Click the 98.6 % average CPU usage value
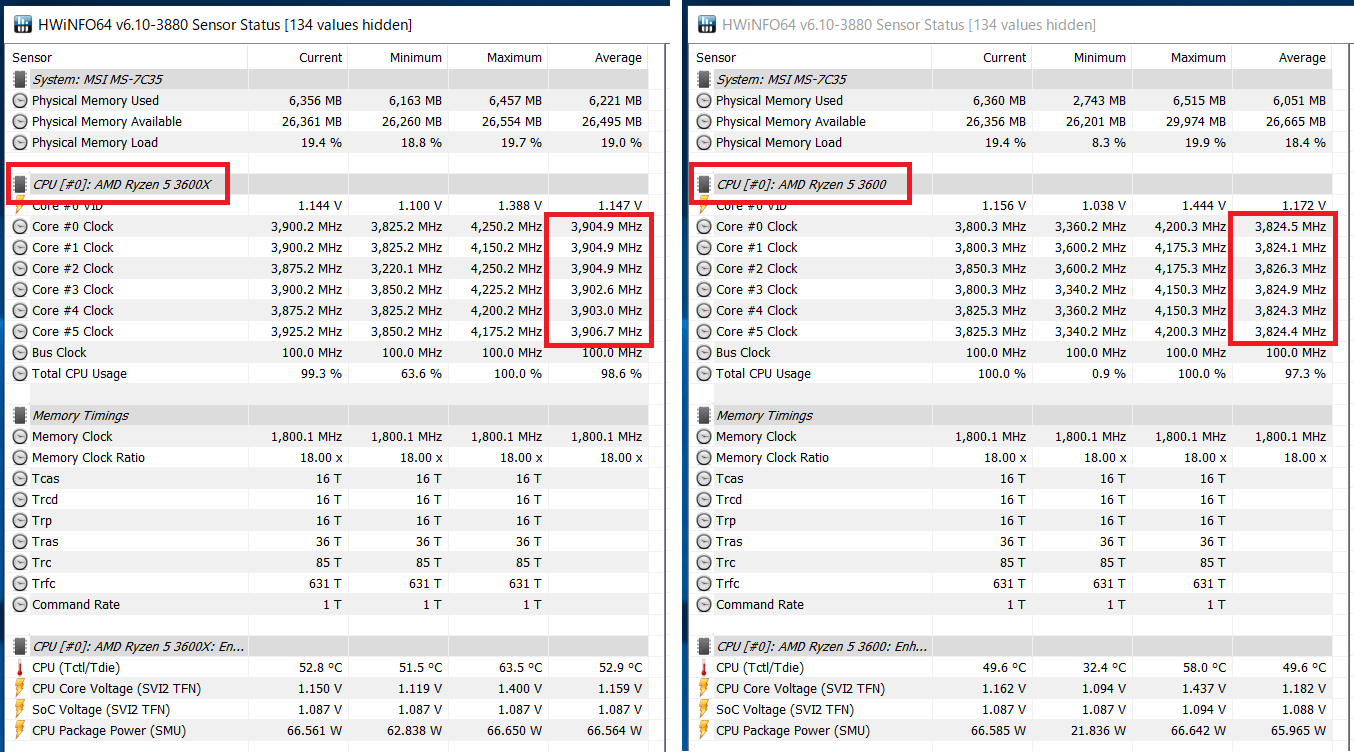This screenshot has height=752, width=1354. pyautogui.click(x=620, y=373)
